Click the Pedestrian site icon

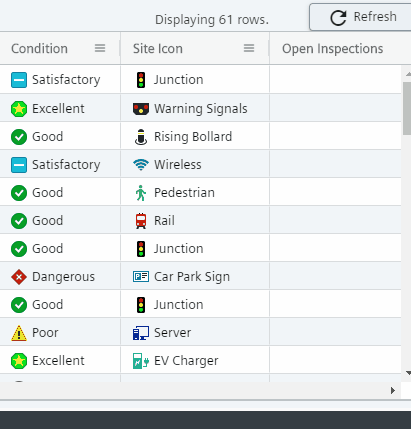pos(141,193)
